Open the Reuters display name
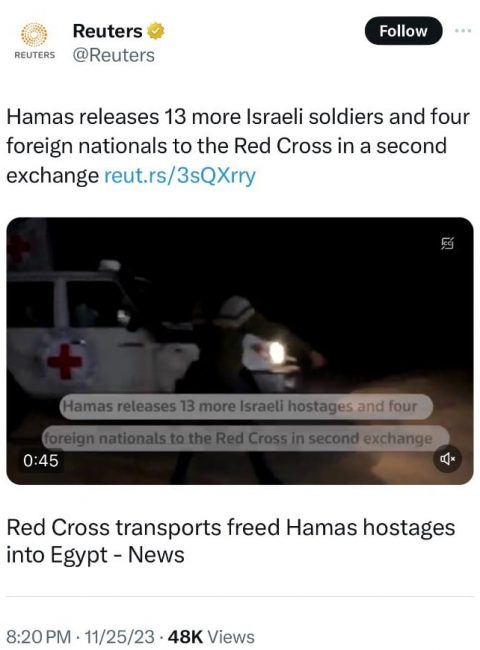 (107, 31)
